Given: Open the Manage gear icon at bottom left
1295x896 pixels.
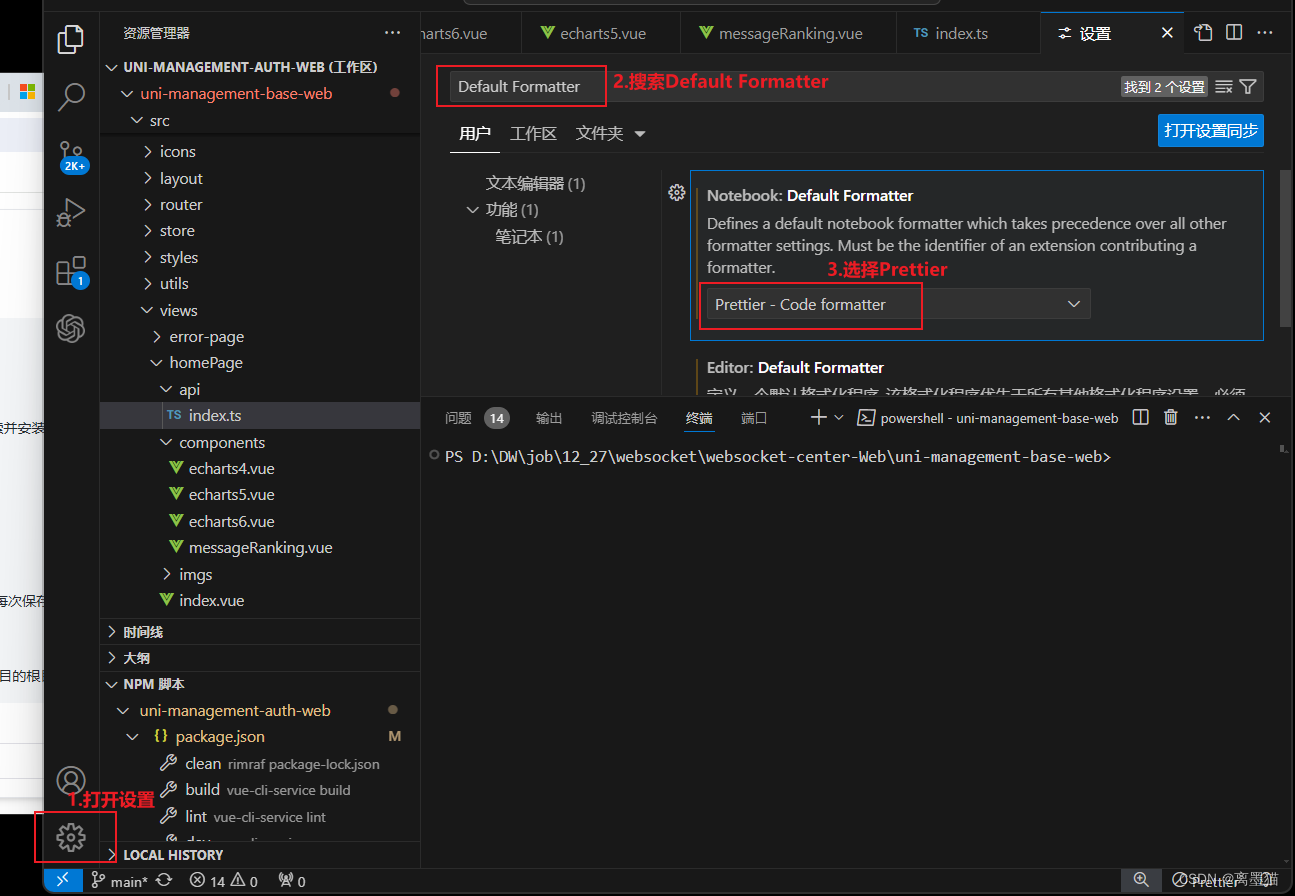Looking at the screenshot, I should coord(71,837).
